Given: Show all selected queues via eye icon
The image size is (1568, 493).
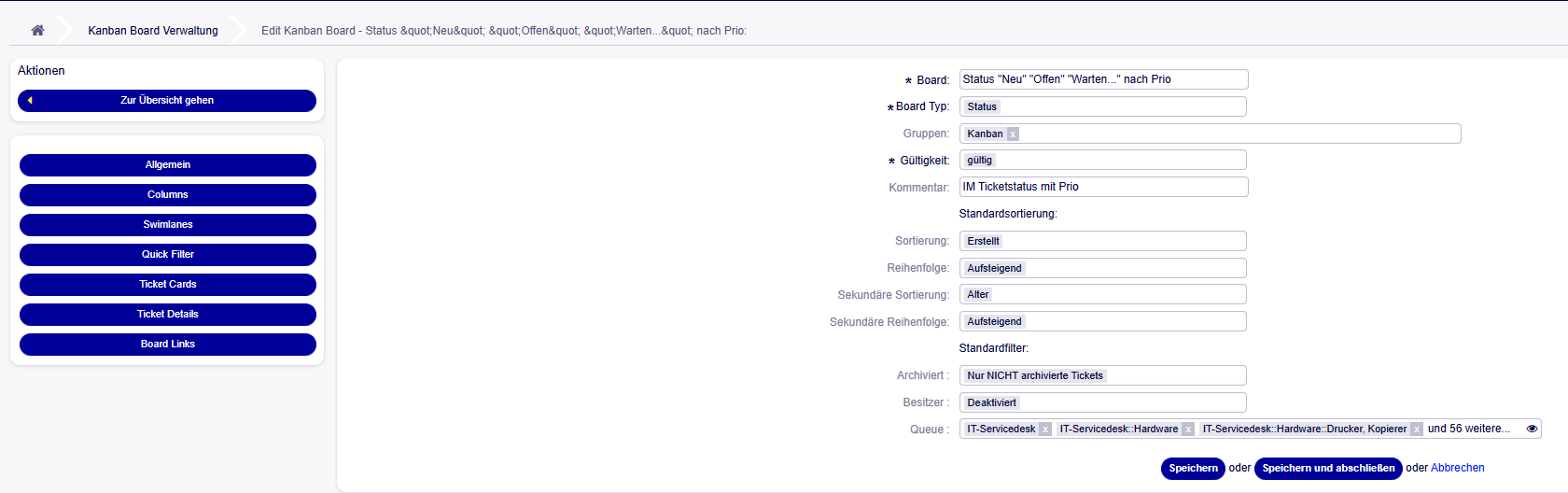Looking at the screenshot, I should pyautogui.click(x=1532, y=429).
